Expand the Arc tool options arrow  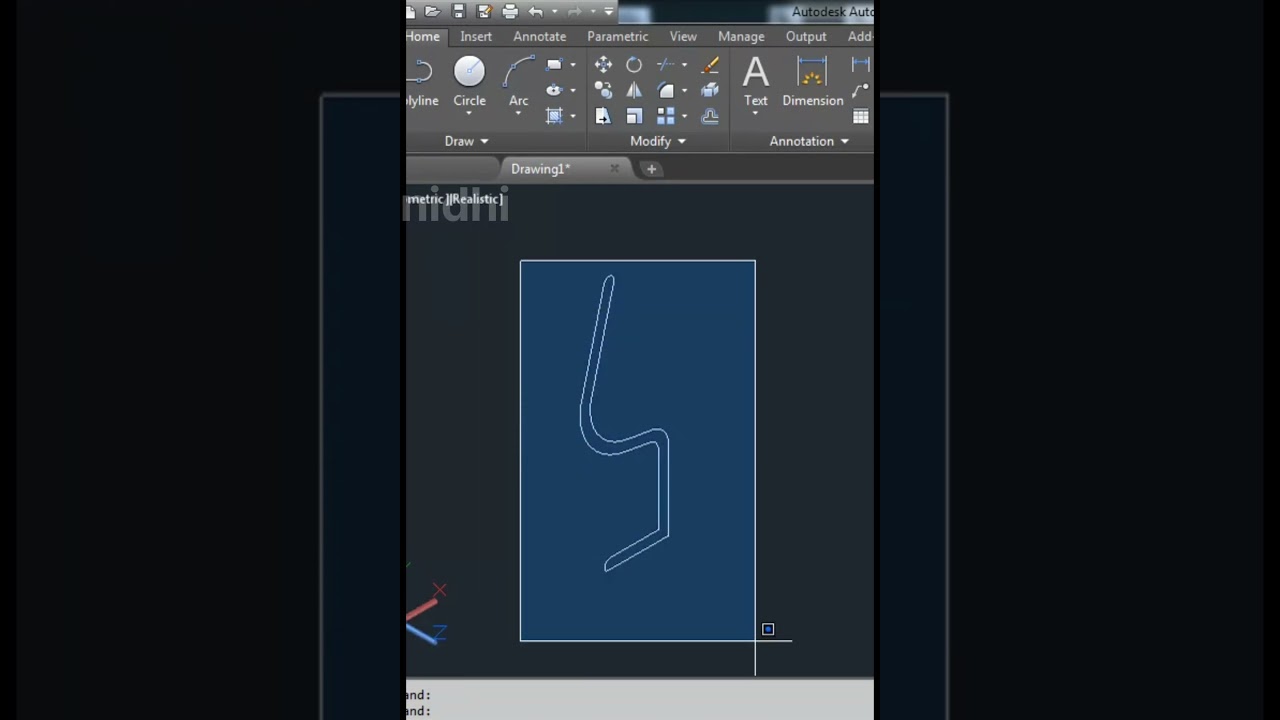coord(518,113)
